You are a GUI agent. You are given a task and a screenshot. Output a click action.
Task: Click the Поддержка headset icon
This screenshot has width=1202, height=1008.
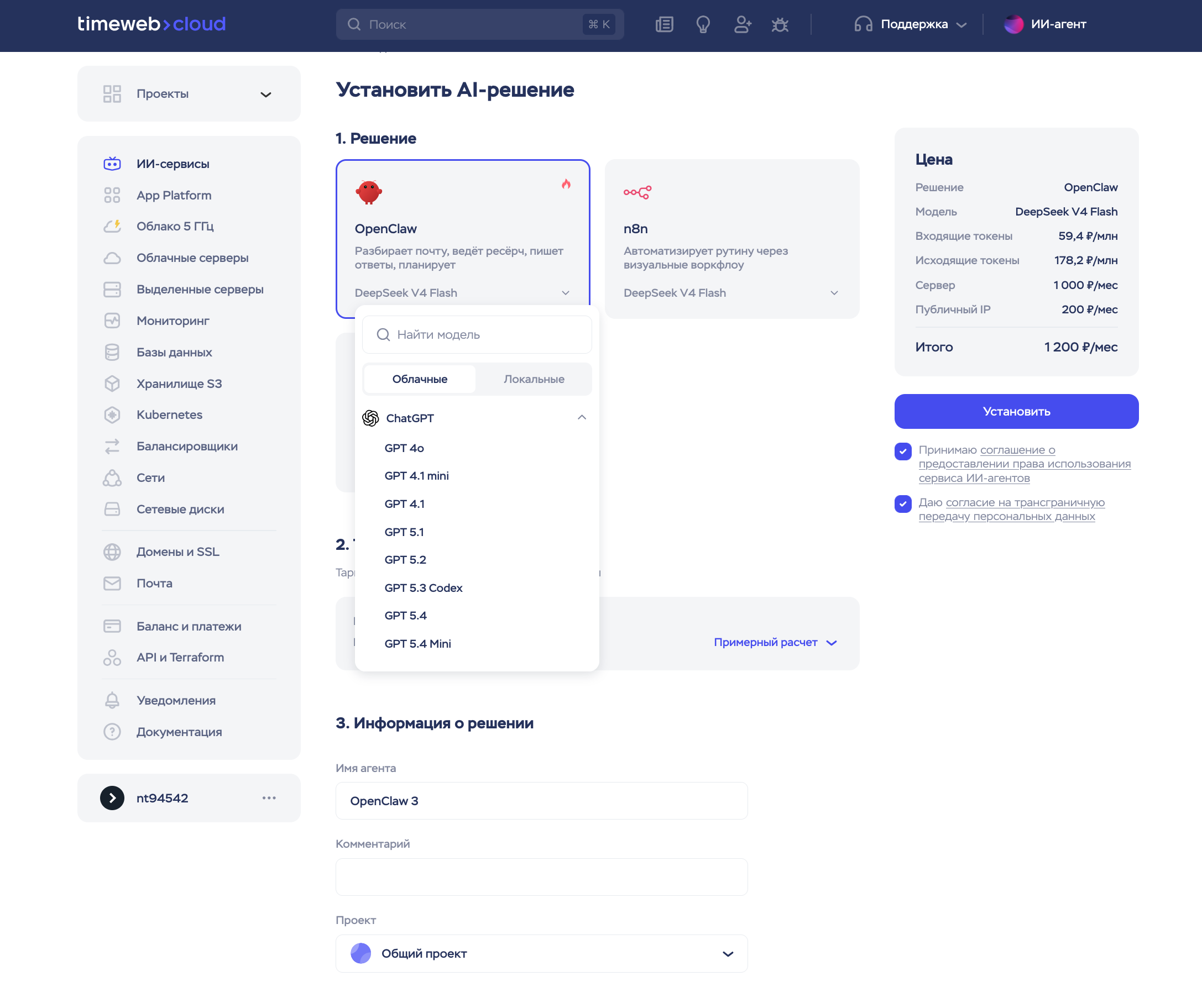(x=863, y=25)
